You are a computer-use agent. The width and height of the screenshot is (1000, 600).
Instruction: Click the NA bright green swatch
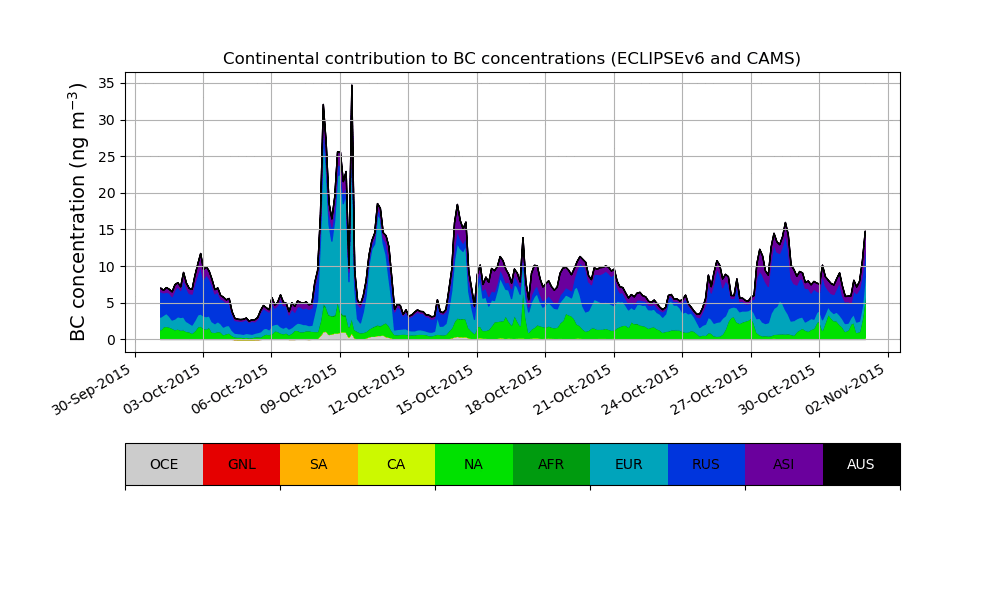pyautogui.click(x=474, y=464)
